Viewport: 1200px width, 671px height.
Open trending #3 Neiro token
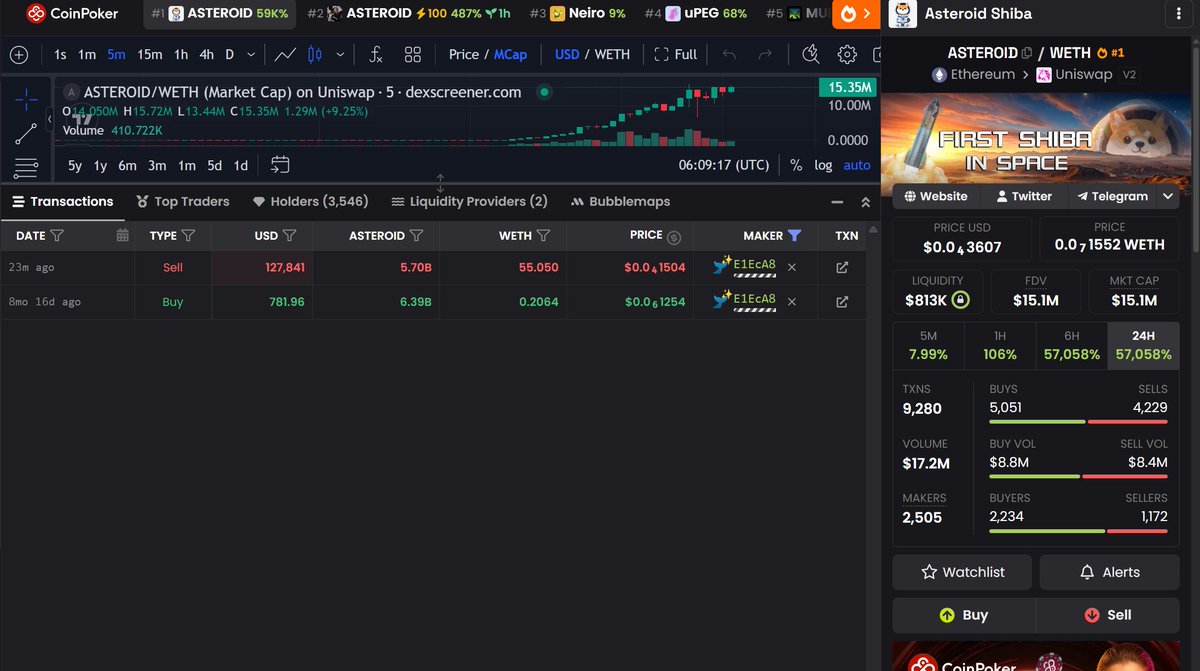click(x=577, y=14)
